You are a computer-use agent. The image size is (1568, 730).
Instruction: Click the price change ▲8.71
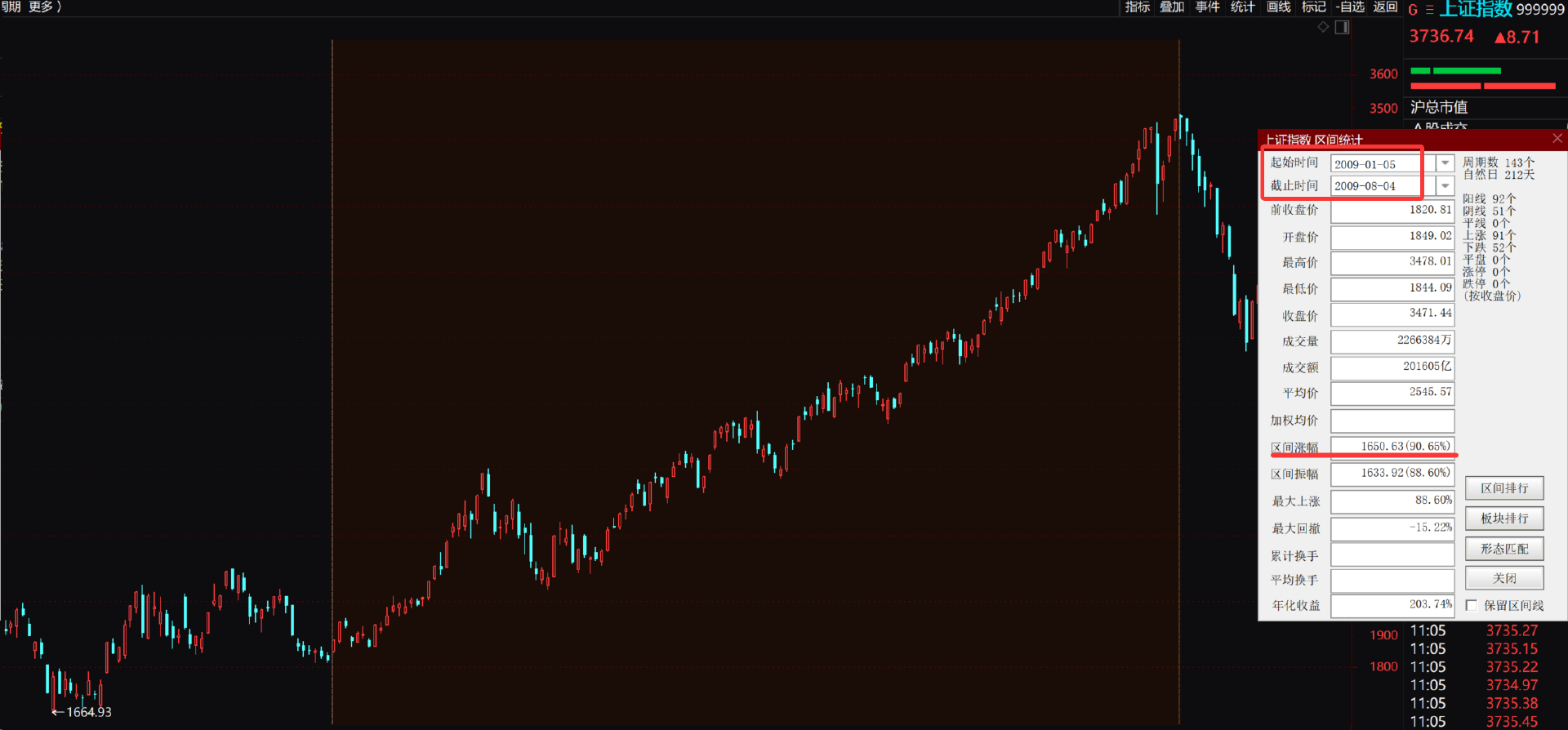pyautogui.click(x=1517, y=37)
